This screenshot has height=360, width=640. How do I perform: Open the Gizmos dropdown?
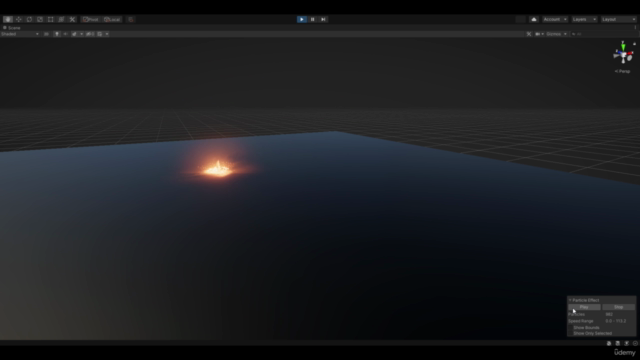pyautogui.click(x=556, y=34)
